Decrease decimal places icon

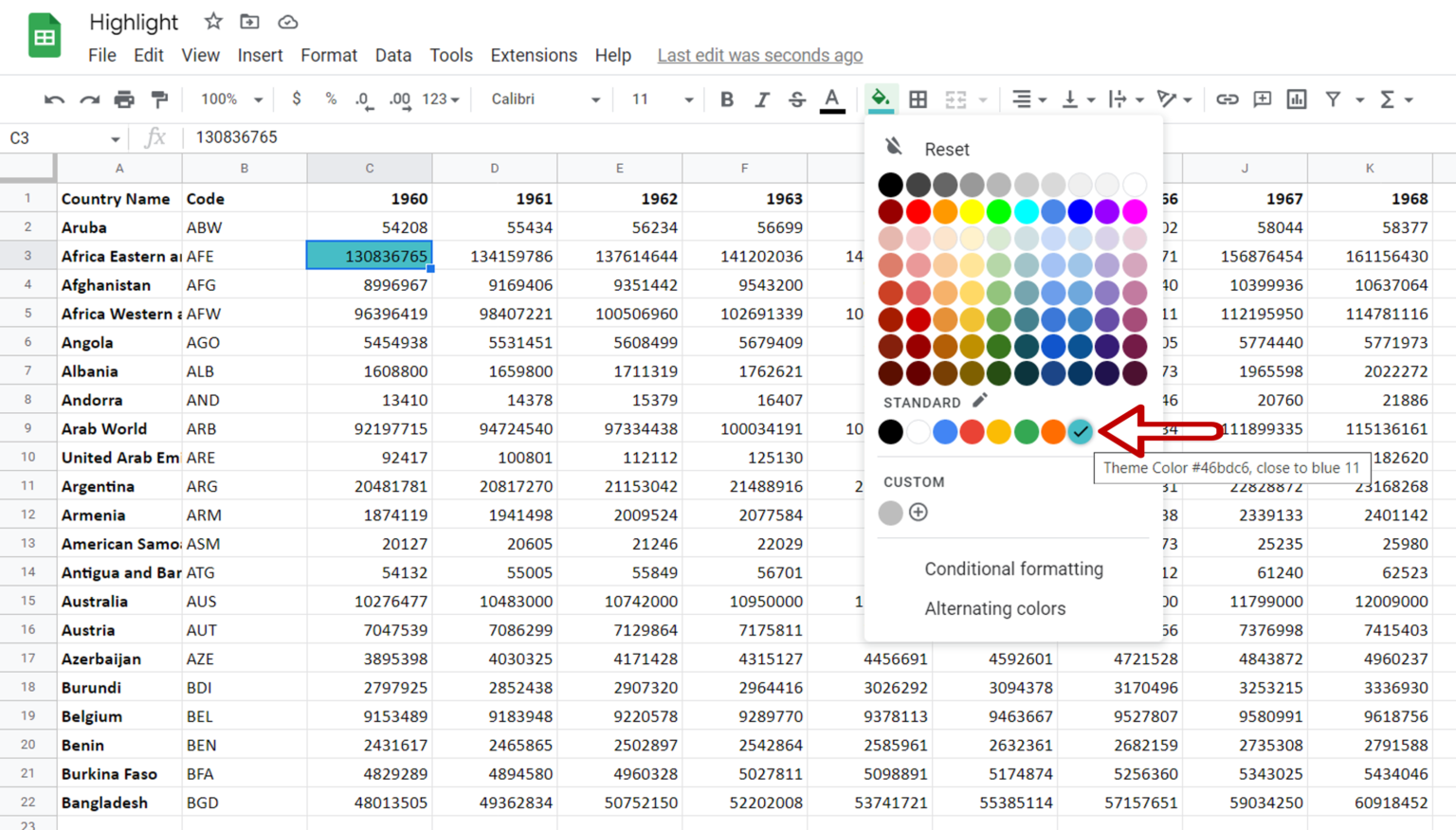[x=364, y=99]
